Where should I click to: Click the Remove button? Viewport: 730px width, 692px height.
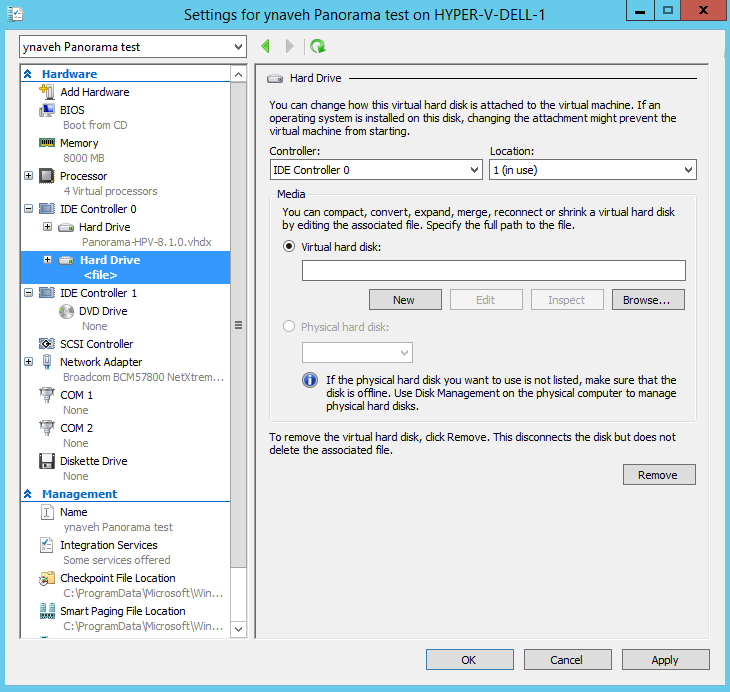(658, 475)
